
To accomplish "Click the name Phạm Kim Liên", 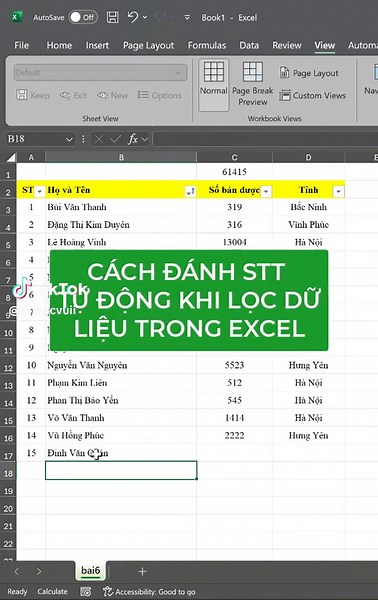I will point(77,383).
